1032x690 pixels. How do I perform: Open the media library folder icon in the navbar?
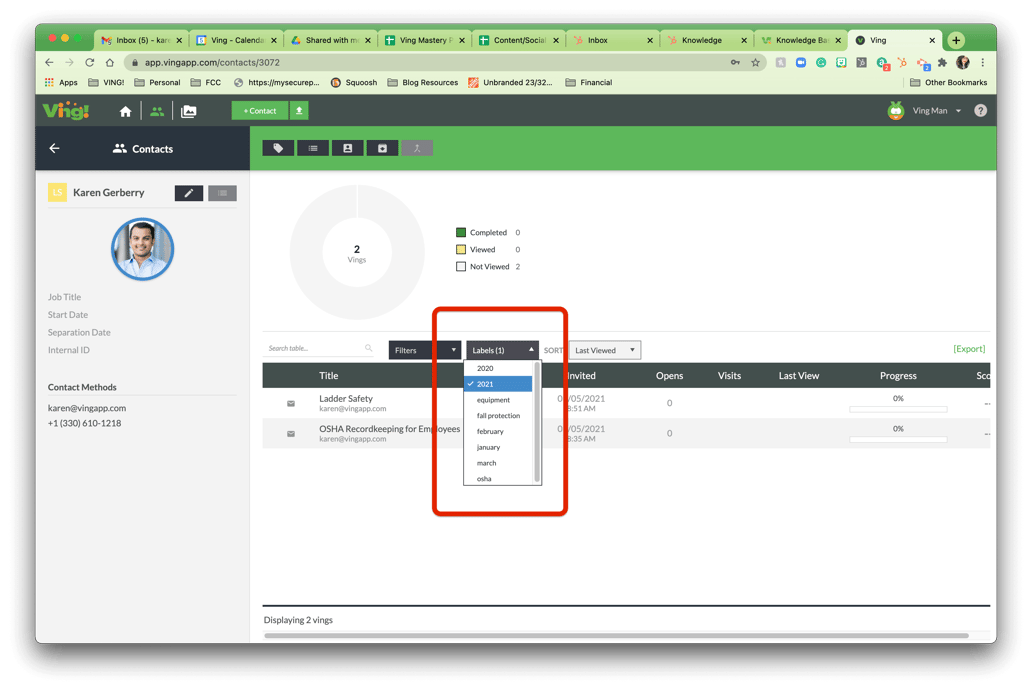189,111
